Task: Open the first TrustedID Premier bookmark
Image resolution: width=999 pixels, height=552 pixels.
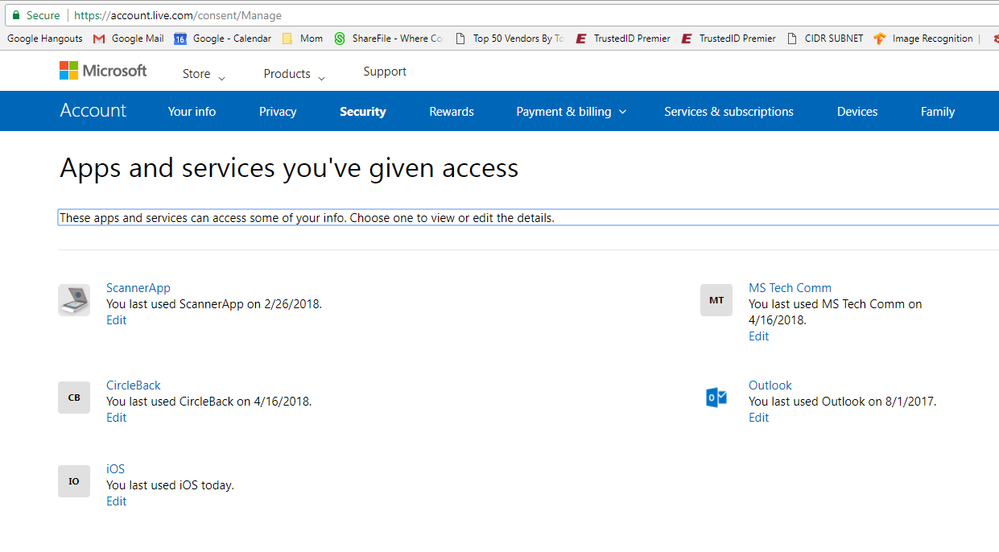Action: tap(622, 38)
